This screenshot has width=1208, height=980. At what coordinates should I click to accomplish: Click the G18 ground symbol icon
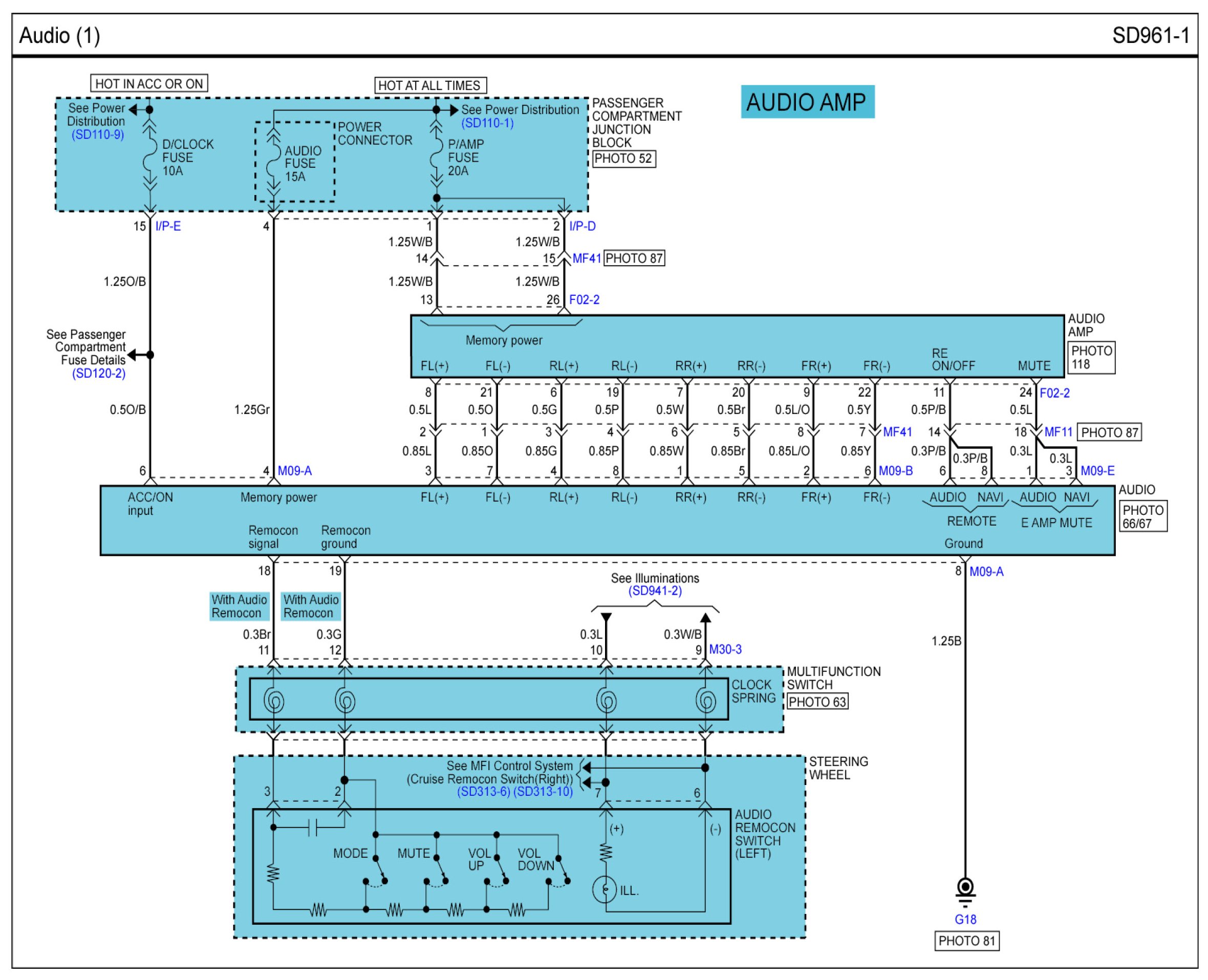tap(965, 892)
